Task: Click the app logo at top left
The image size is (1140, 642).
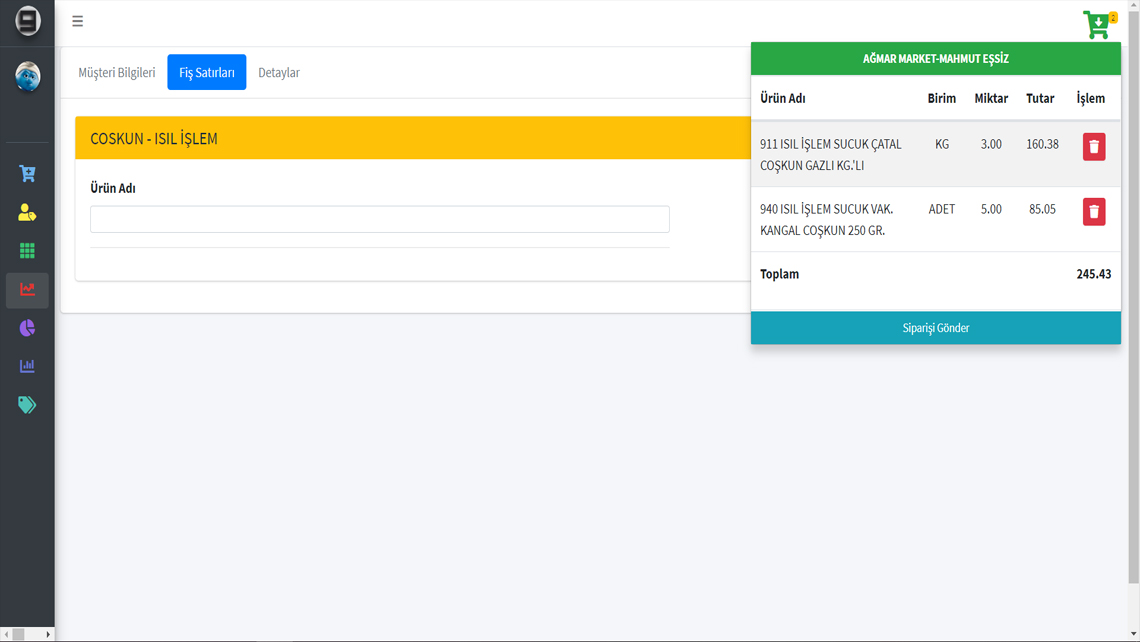Action: [x=27, y=21]
